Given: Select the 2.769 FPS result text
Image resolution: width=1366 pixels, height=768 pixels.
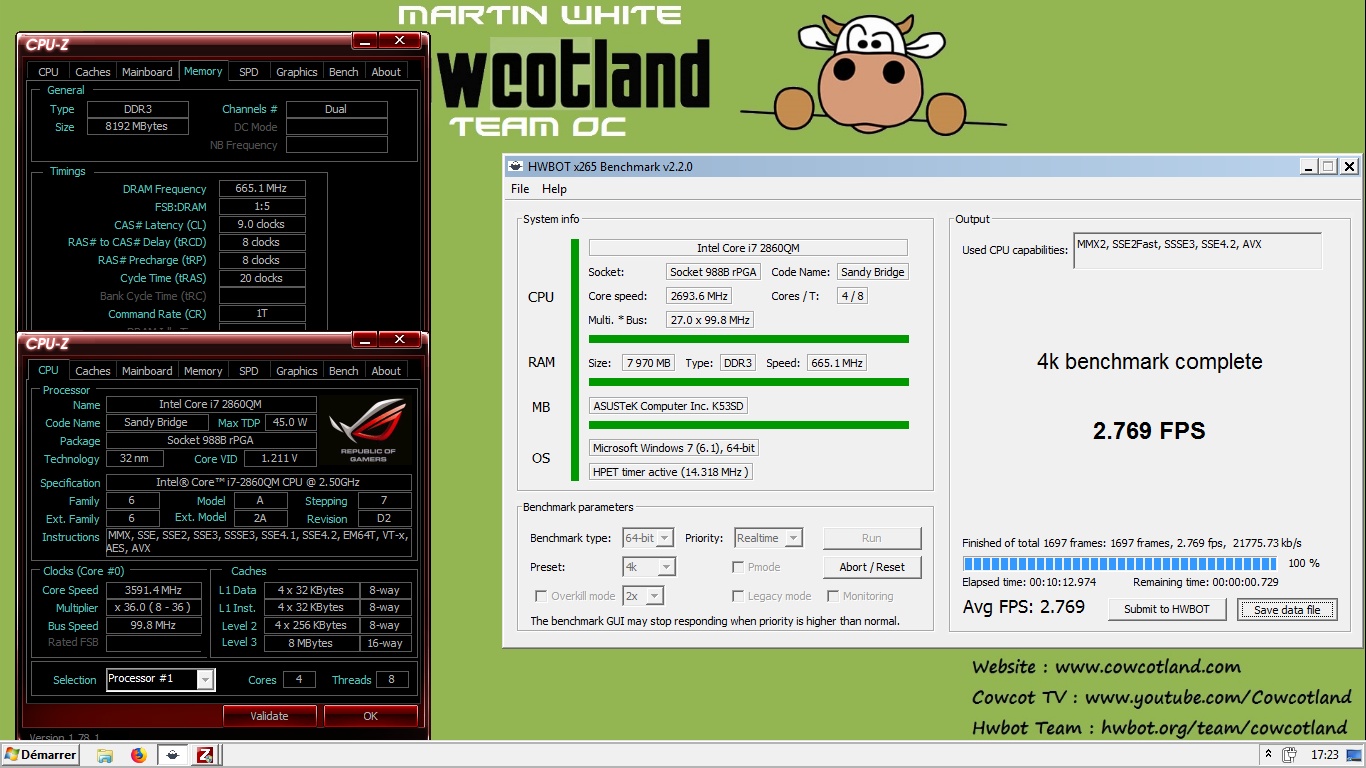Looking at the screenshot, I should tap(1149, 431).
